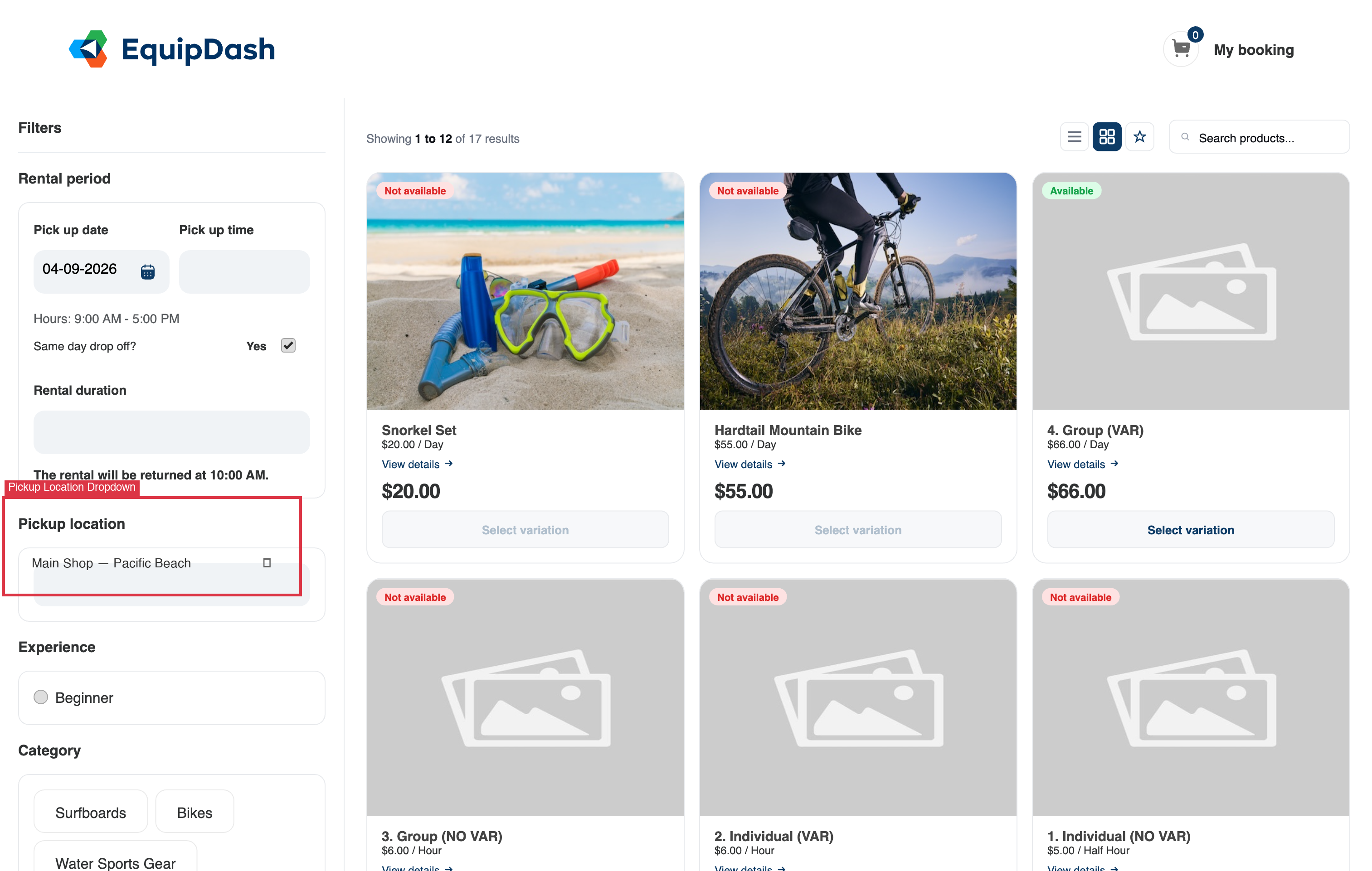Click the Snorkel Set title
The image size is (1372, 871).
[x=419, y=430]
